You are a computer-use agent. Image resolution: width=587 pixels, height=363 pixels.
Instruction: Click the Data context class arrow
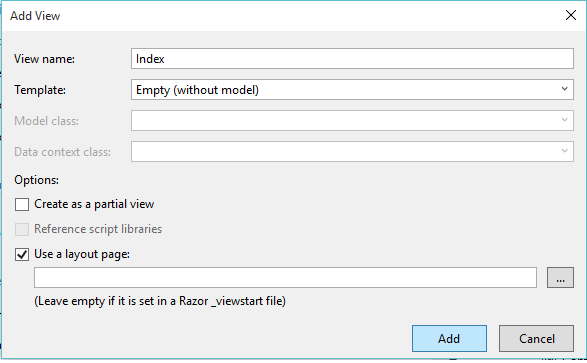click(x=565, y=151)
